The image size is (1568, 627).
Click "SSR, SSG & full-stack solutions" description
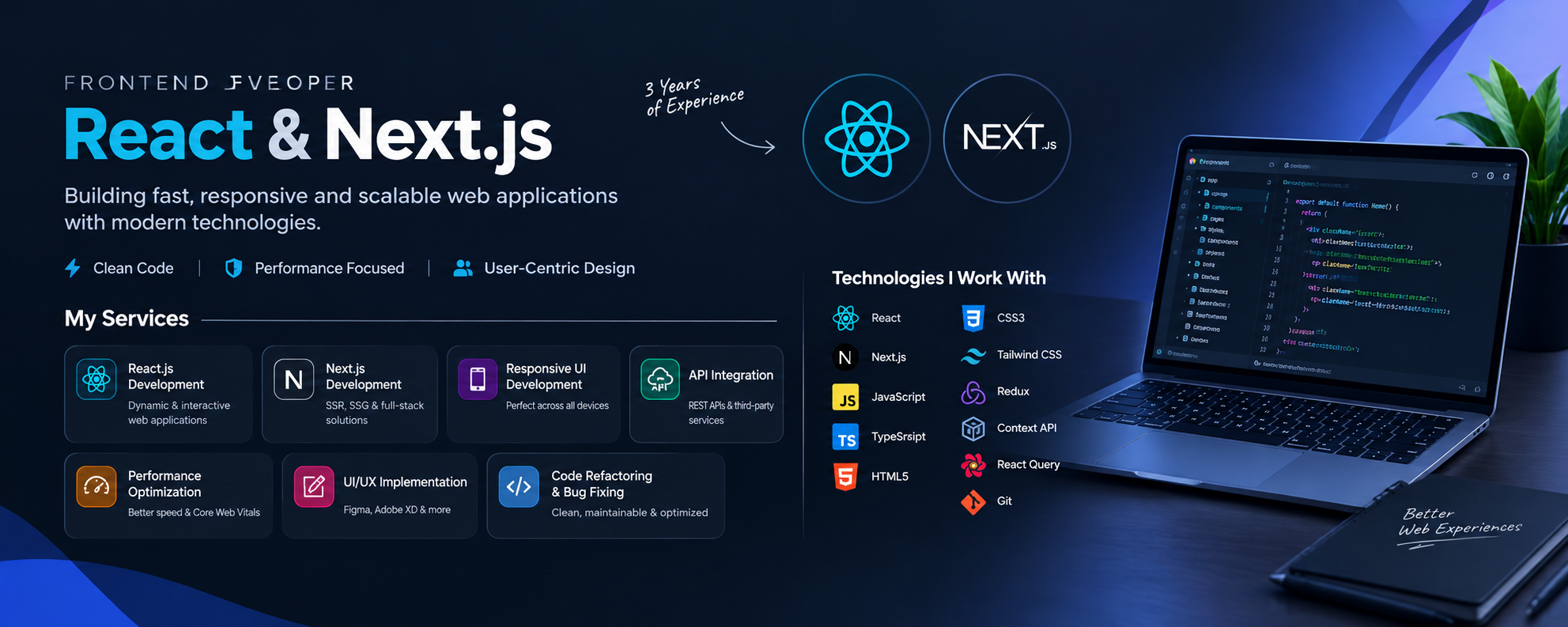pyautogui.click(x=375, y=413)
